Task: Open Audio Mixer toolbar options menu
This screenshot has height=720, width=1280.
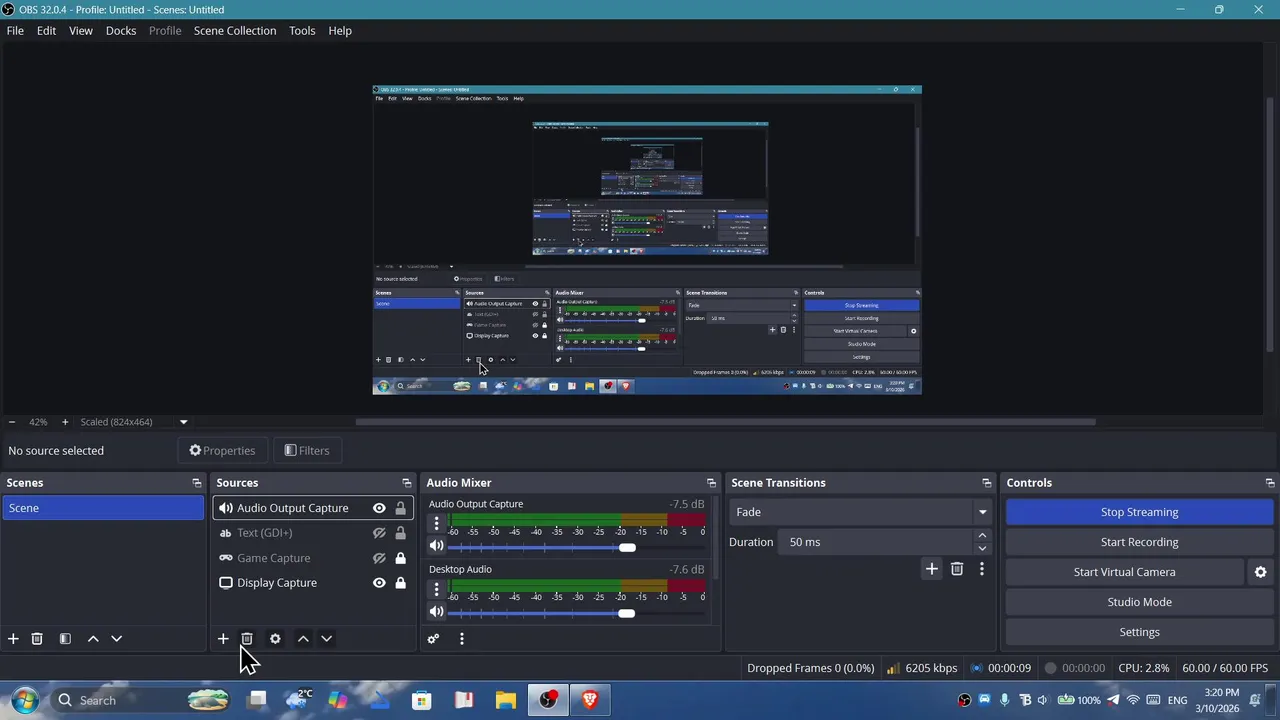Action: 461,639
